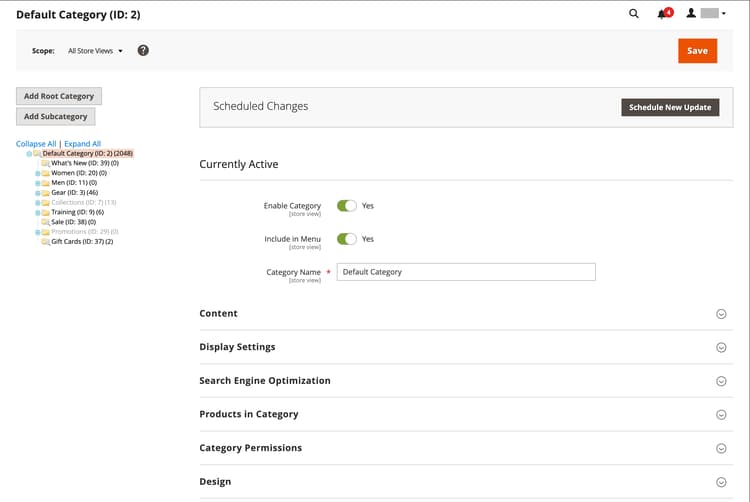This screenshot has height=502, width=750.
Task: Select Men (ID: 11) tree node
Action: click(74, 183)
